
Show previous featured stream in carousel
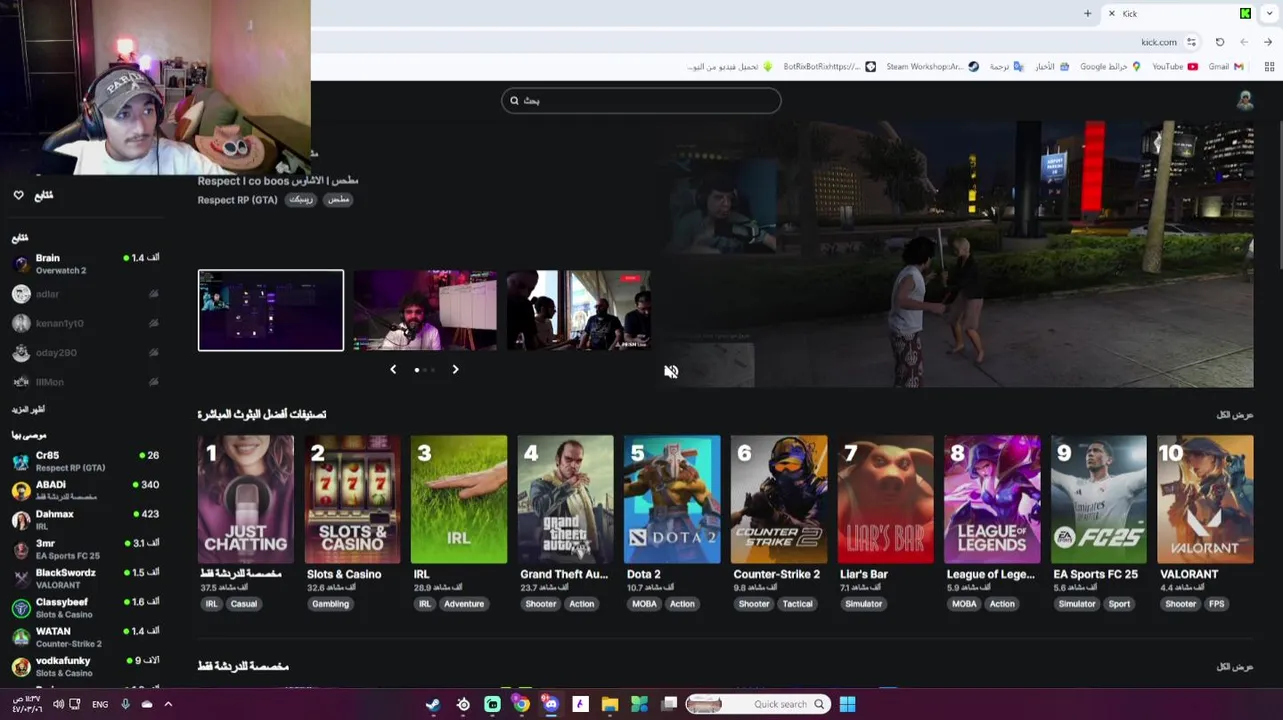pyautogui.click(x=393, y=369)
